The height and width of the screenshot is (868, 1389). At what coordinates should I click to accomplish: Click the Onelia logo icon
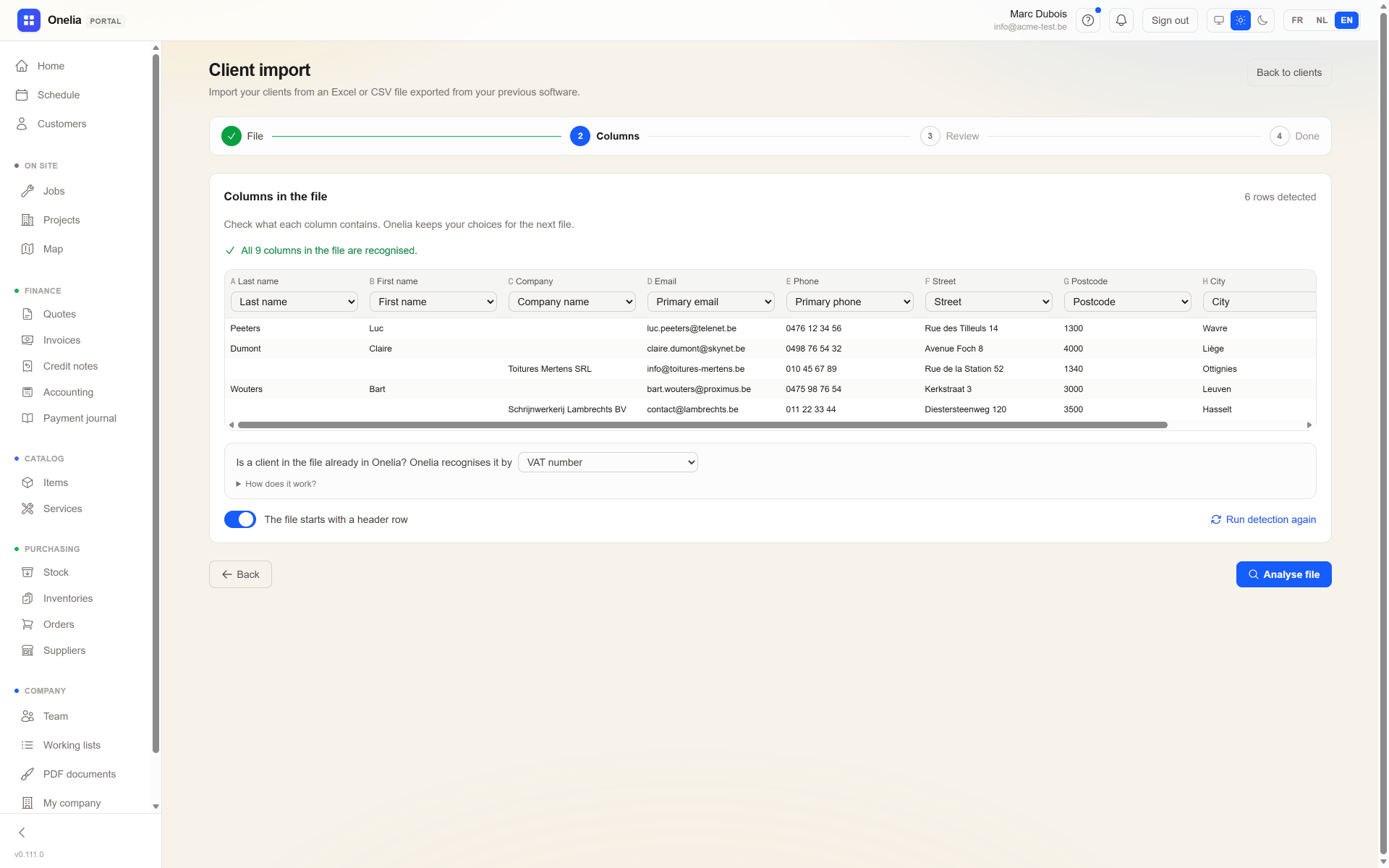[x=29, y=20]
